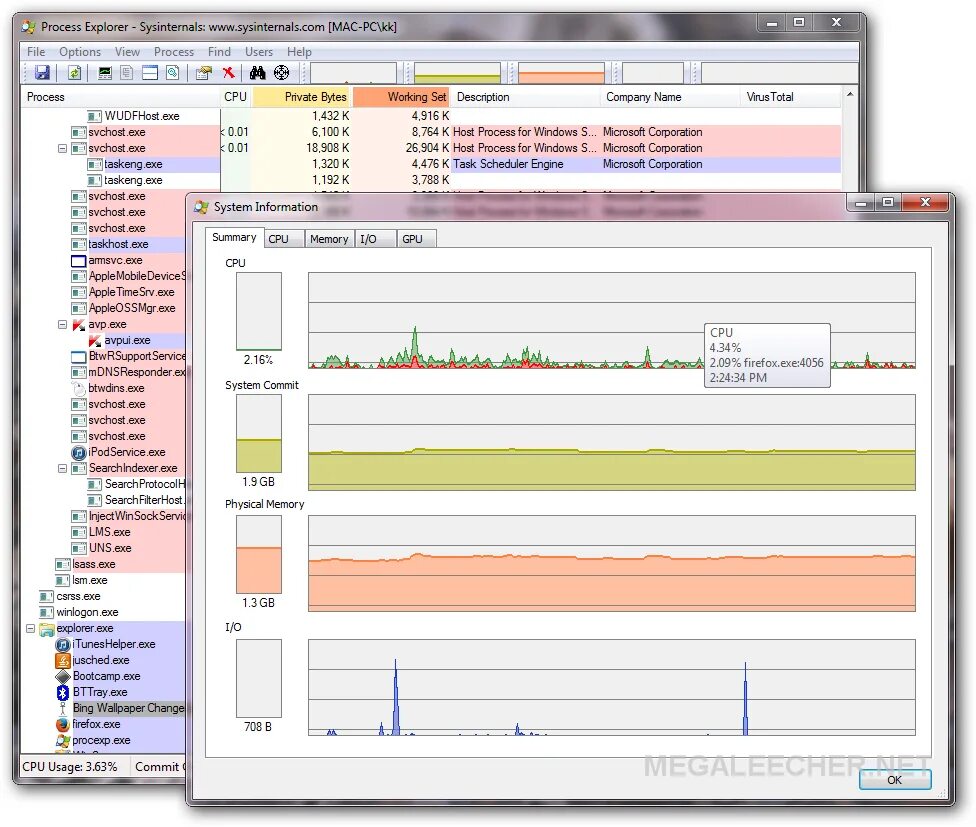
Task: Open System Information via the graph toolbar icon
Action: (105, 73)
